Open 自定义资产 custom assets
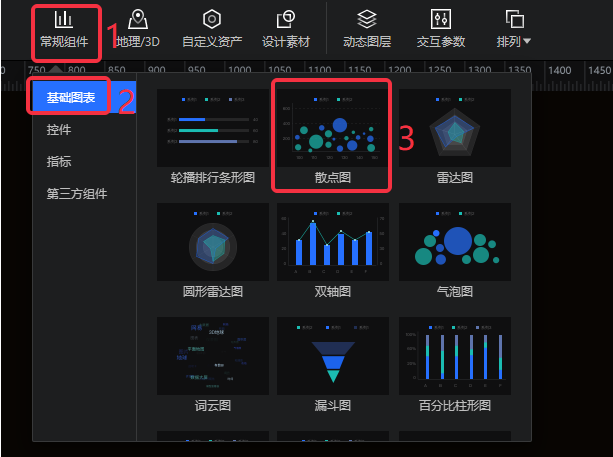This screenshot has height=457, width=613. point(211,29)
